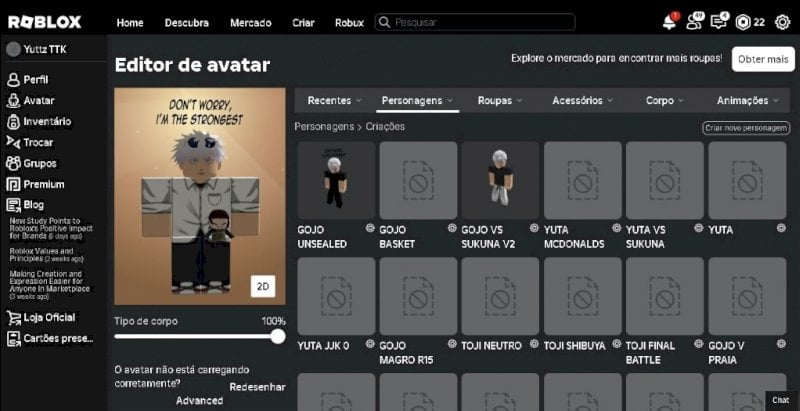Expand the Recentes dropdown tab
The height and width of the screenshot is (411, 800).
334,100
